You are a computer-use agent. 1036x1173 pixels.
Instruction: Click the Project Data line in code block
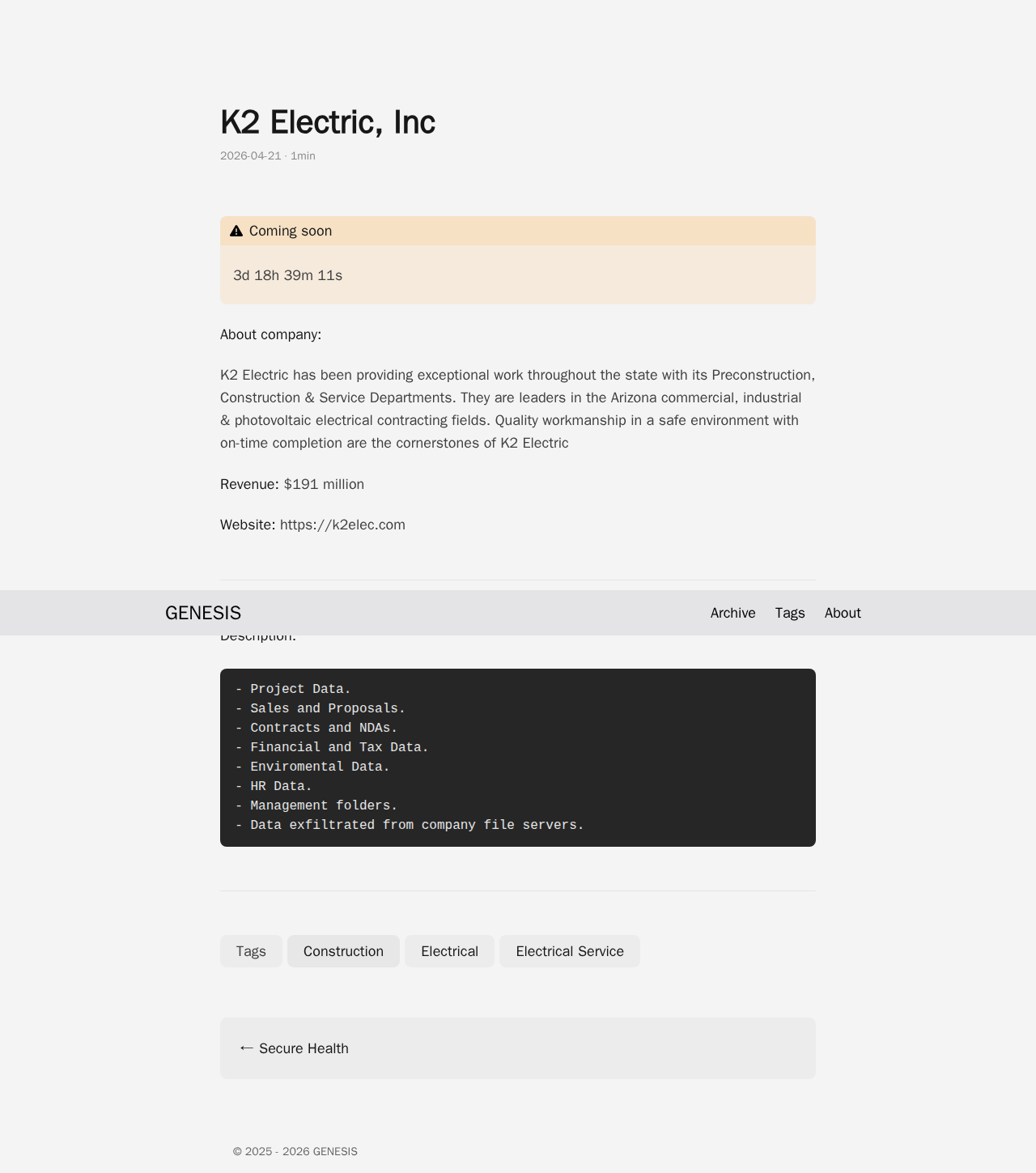pyautogui.click(x=300, y=689)
